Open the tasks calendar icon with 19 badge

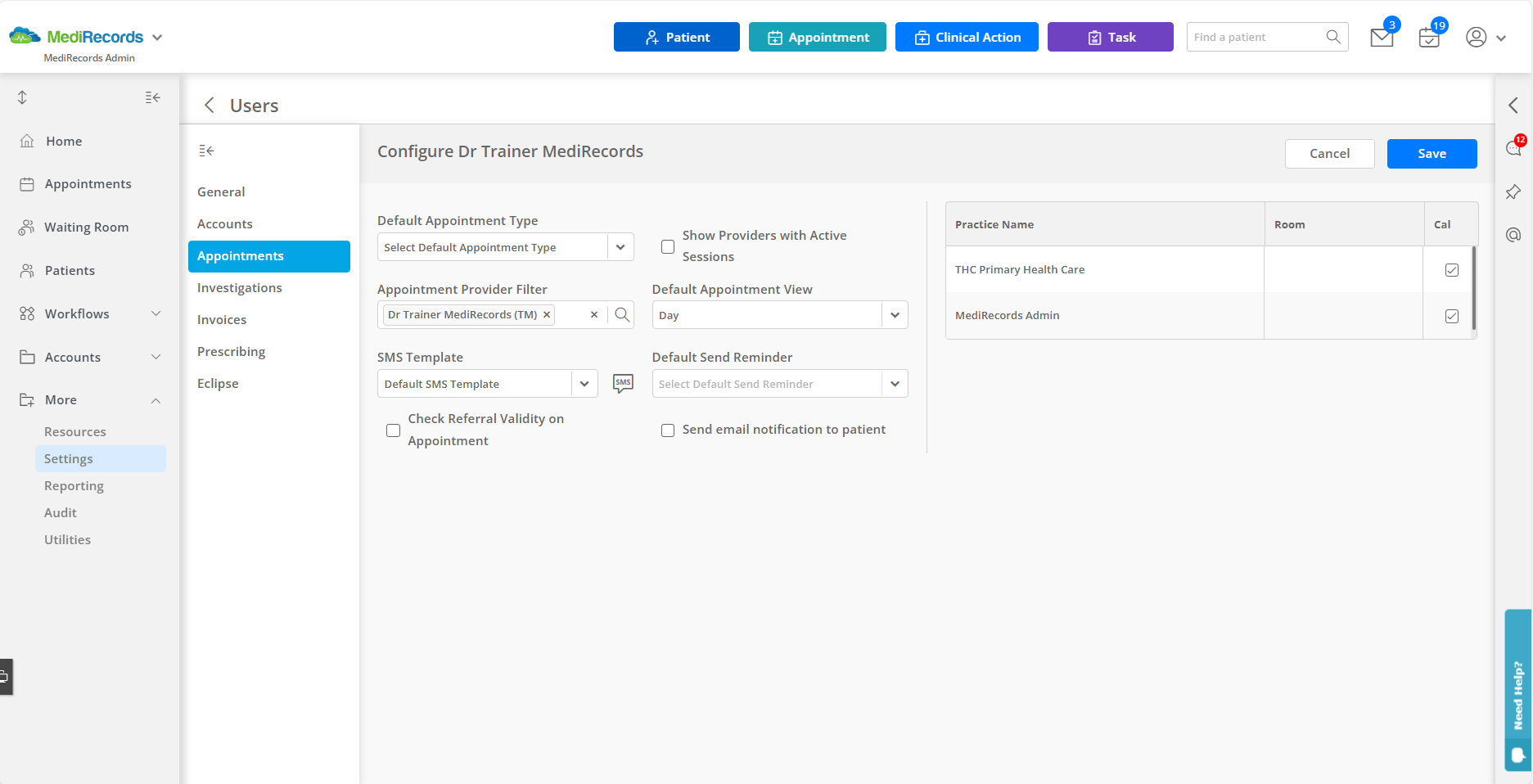1429,38
